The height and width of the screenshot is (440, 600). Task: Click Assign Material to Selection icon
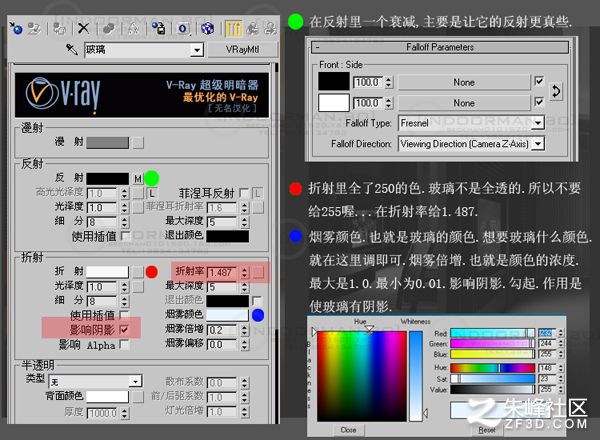[x=59, y=29]
